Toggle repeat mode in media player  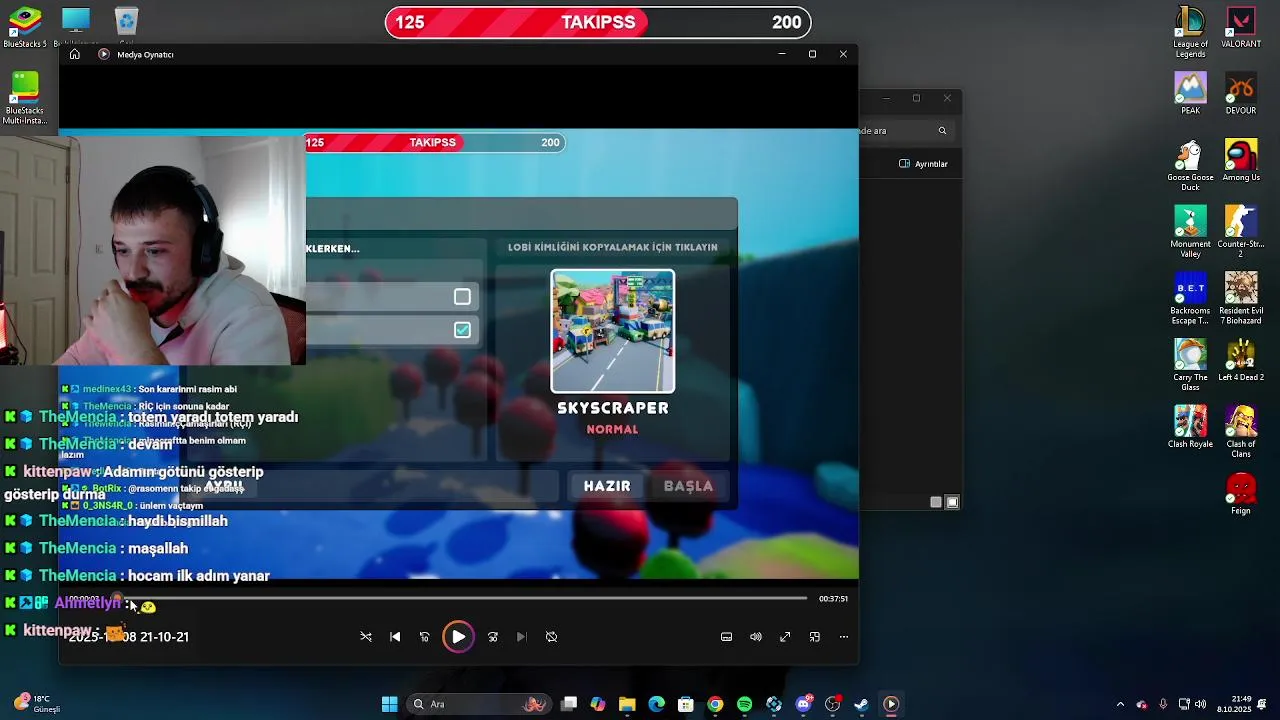[551, 637]
